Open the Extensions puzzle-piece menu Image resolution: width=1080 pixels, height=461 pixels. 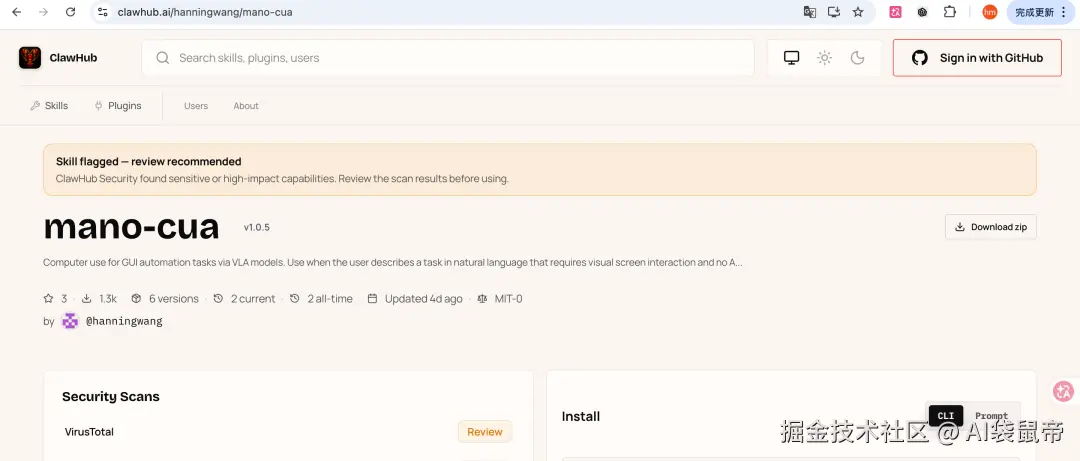(950, 12)
